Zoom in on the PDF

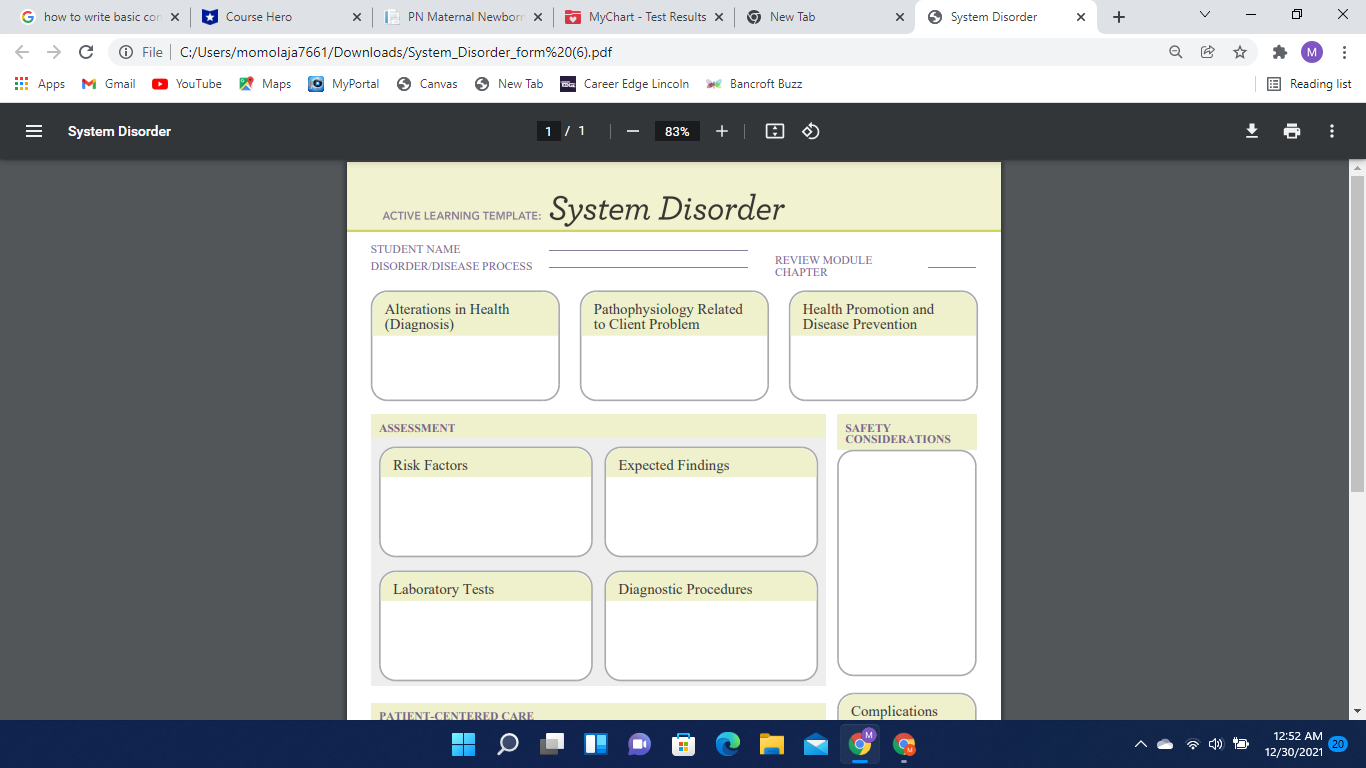click(722, 131)
